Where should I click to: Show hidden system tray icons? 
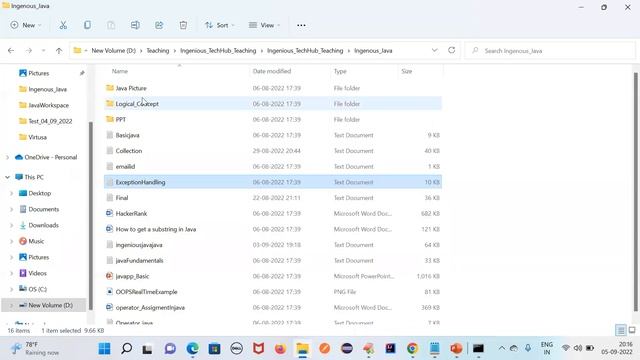tap(502, 348)
